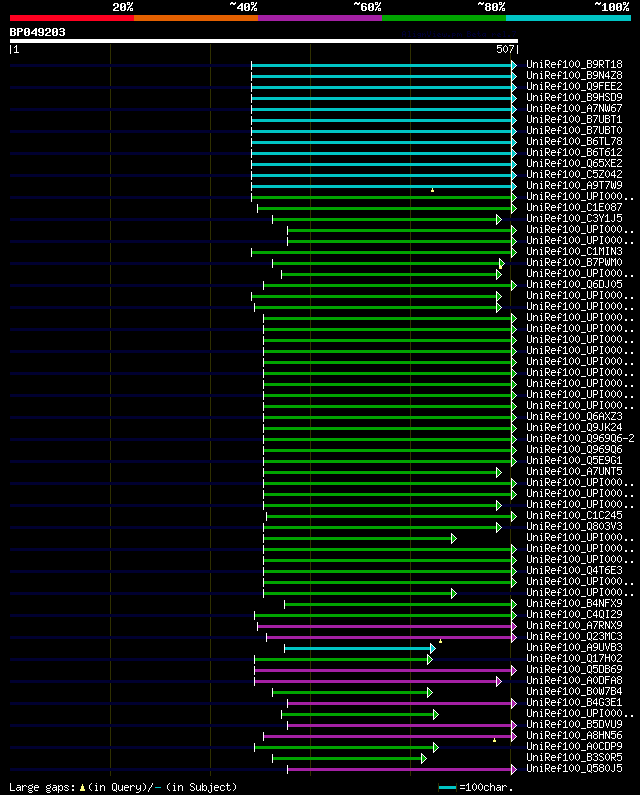This screenshot has height=795, width=640.
Task: Select the UniRef100_C1C245 label
Action: [x=574, y=516]
